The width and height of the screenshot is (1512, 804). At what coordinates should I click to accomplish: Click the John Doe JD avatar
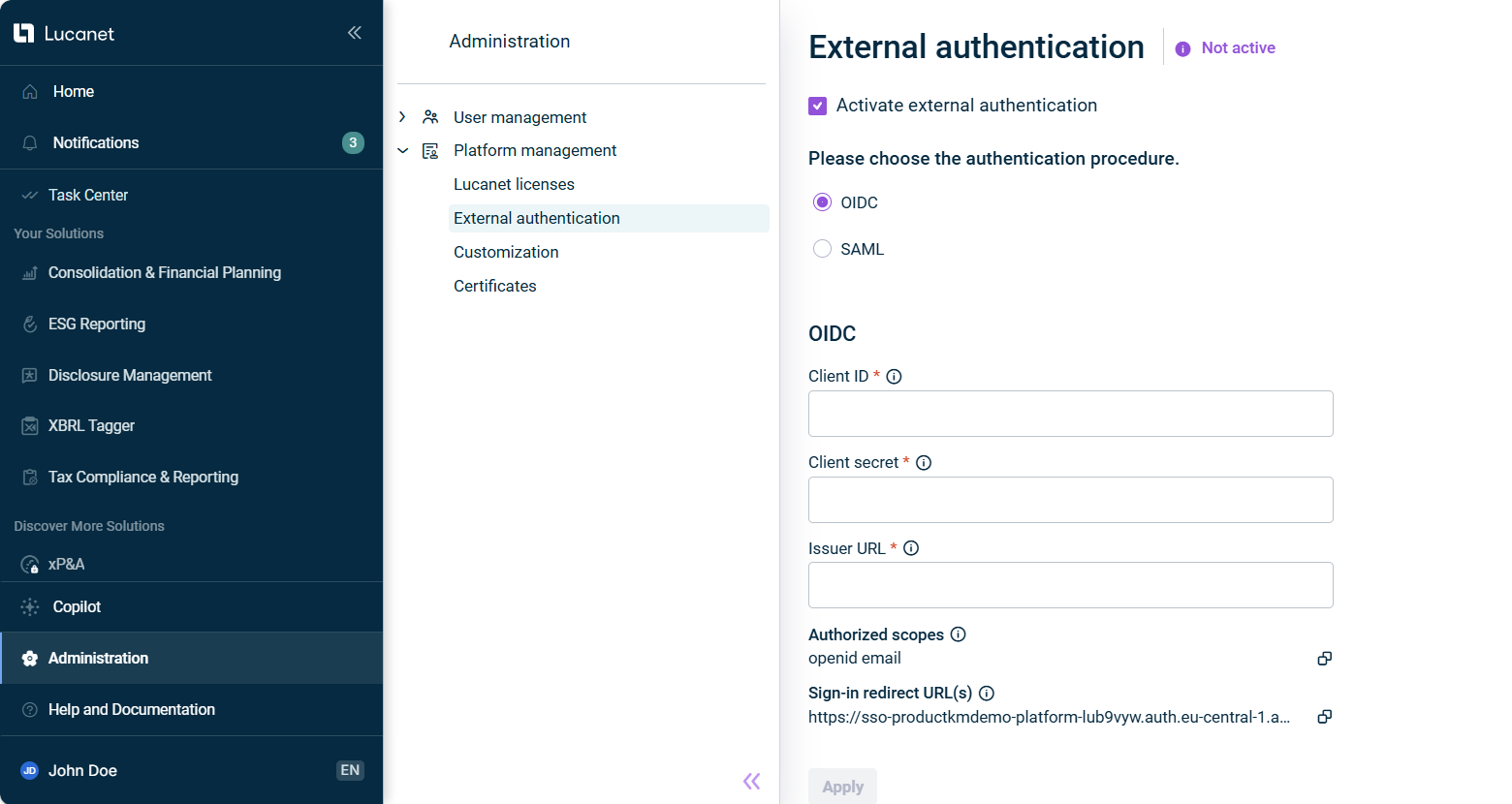pos(29,770)
